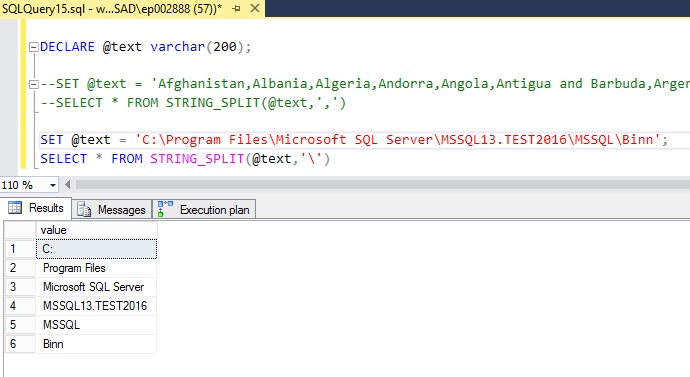
Task: Place cursor in the STRING_SPLIT(@text,'\') line
Action: [x=185, y=159]
